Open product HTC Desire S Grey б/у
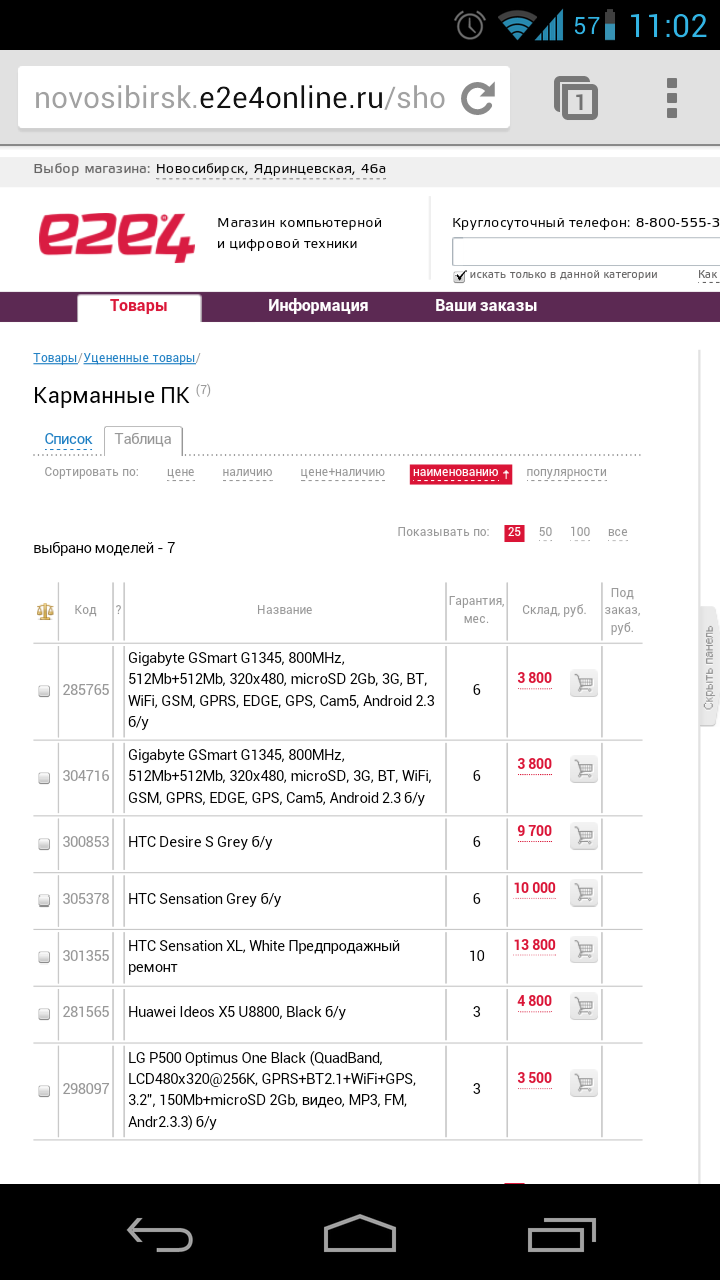720x1280 pixels. [x=200, y=842]
